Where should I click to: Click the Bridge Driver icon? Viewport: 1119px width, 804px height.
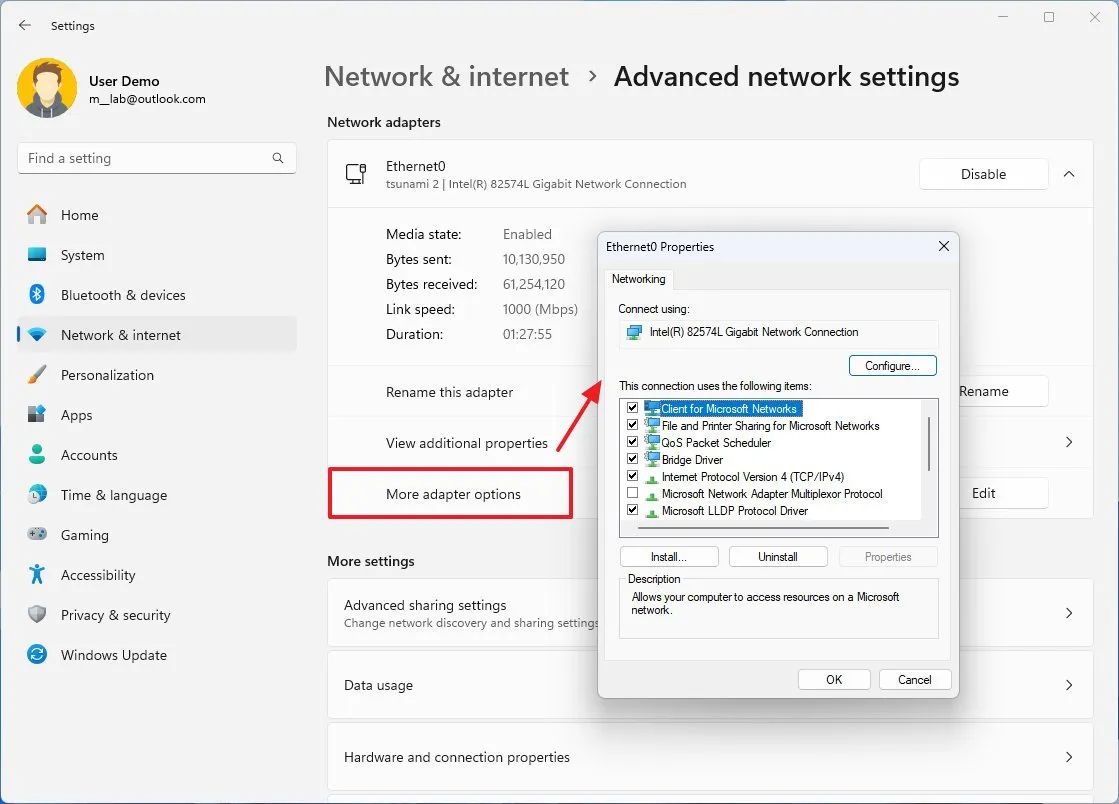(x=652, y=459)
